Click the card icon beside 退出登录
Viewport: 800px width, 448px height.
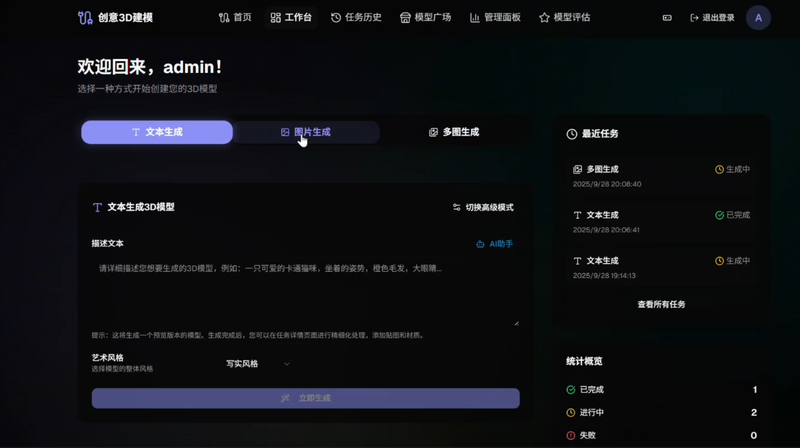click(667, 18)
